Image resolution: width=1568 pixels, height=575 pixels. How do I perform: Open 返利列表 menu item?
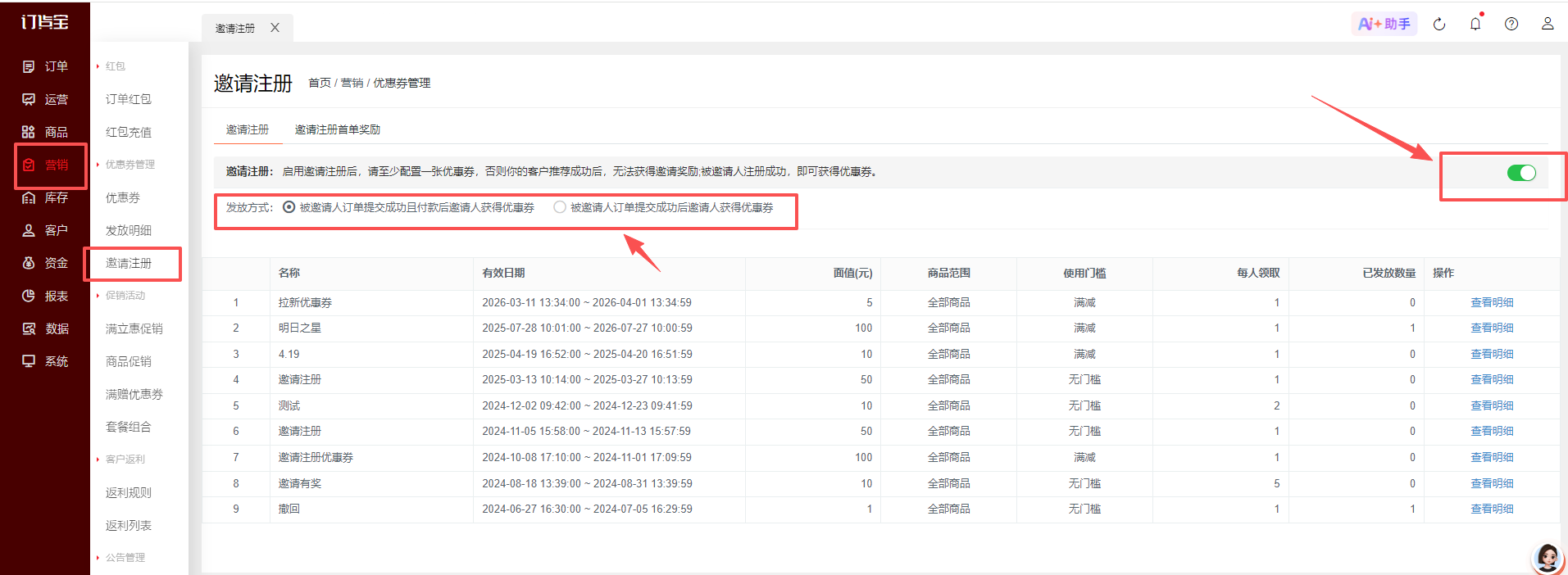129,525
